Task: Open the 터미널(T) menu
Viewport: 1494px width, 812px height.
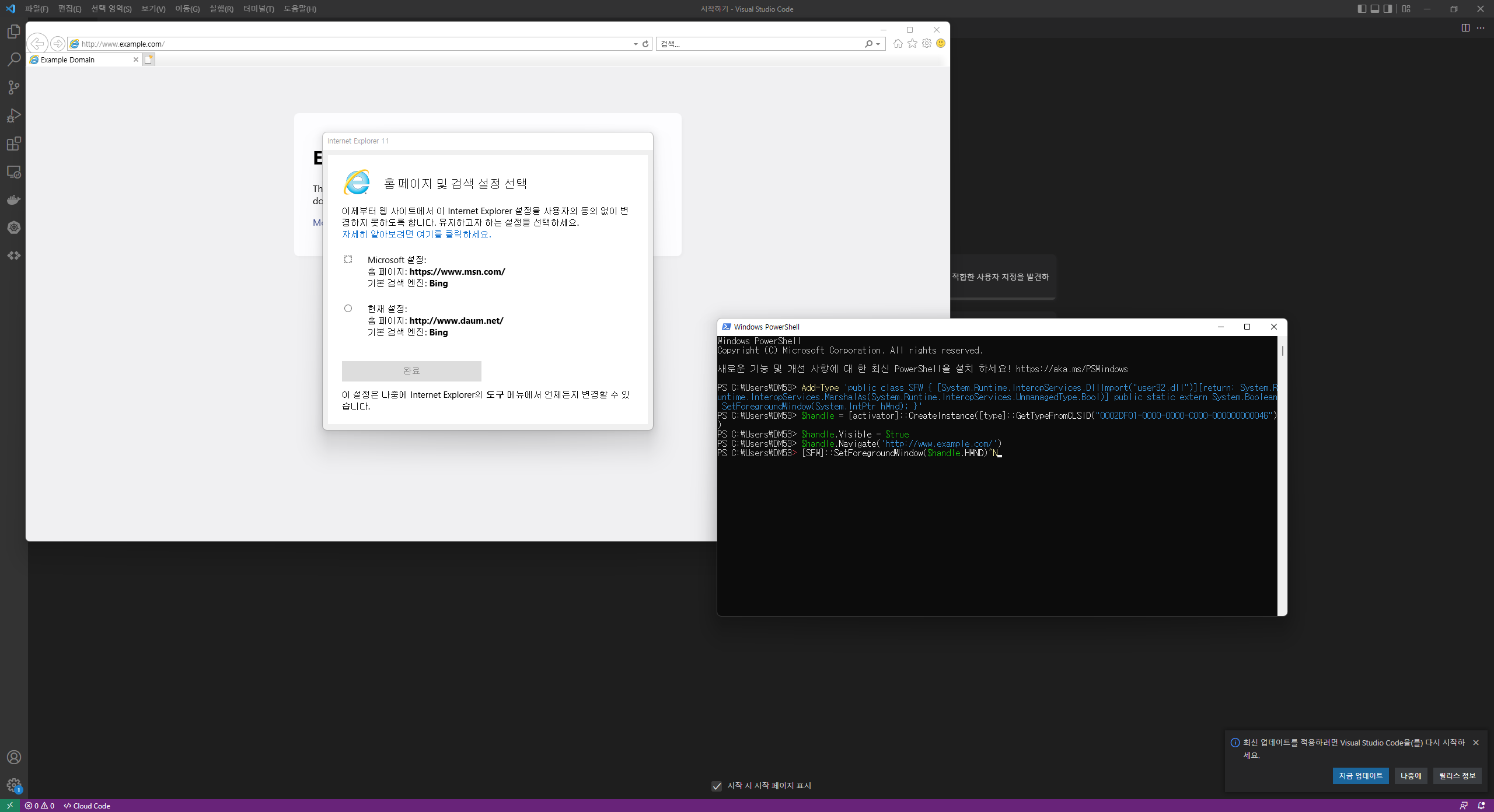Action: 258,9
